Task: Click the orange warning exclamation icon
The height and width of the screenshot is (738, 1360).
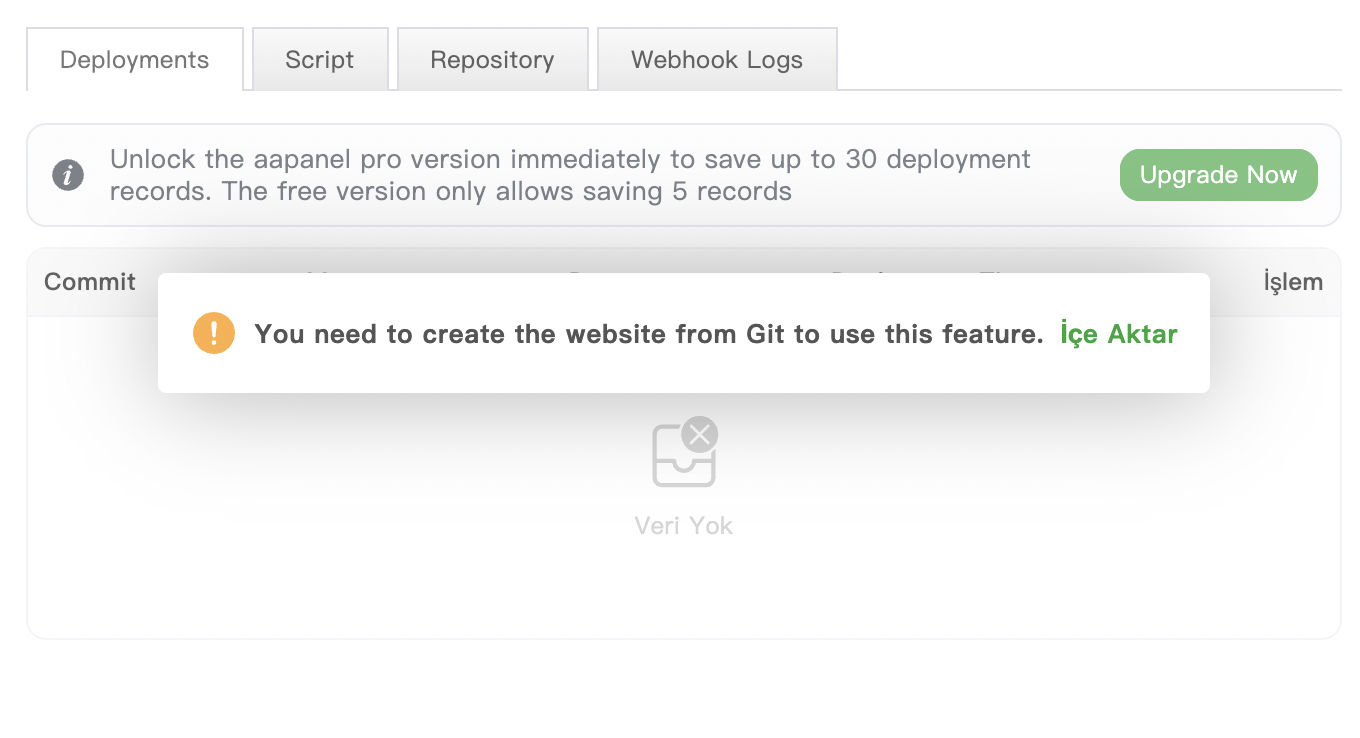Action: click(214, 333)
